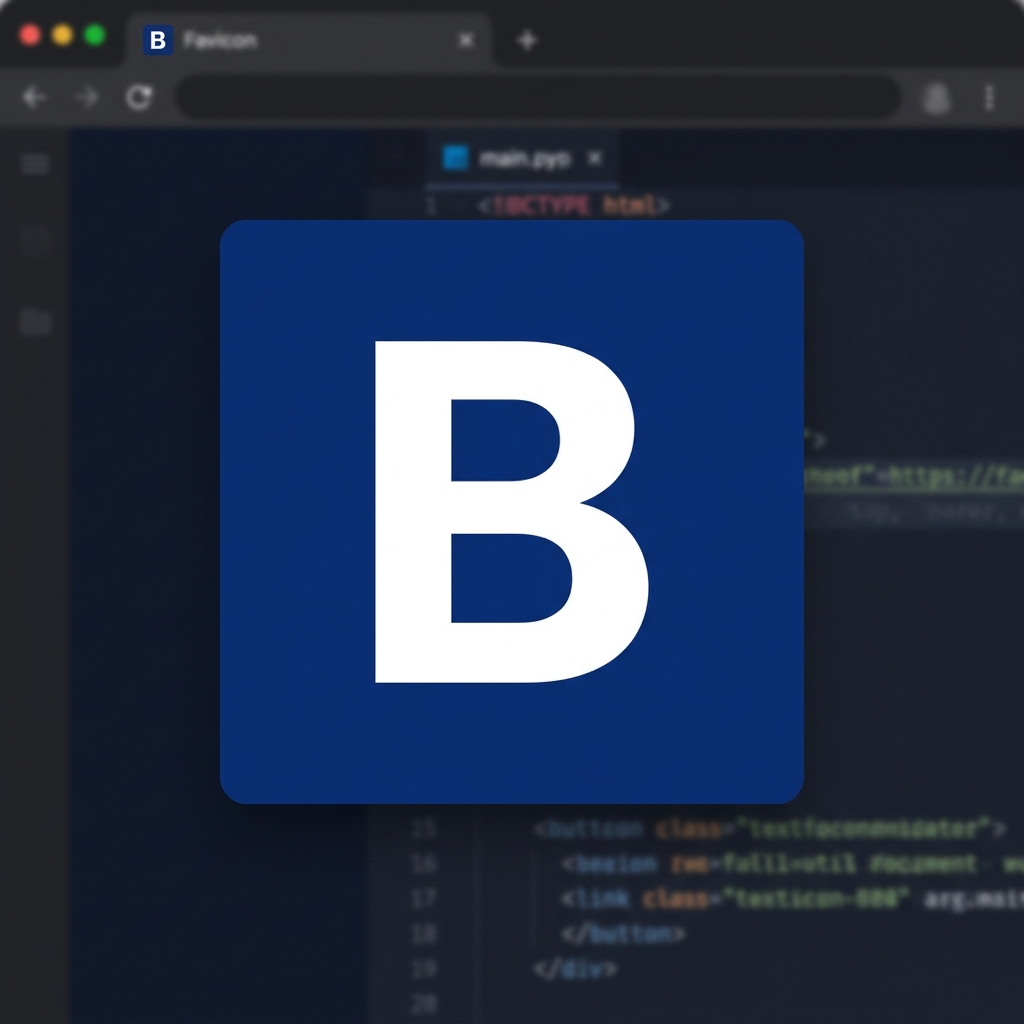Click the large blue B logo
The height and width of the screenshot is (1024, 1024).
511,511
